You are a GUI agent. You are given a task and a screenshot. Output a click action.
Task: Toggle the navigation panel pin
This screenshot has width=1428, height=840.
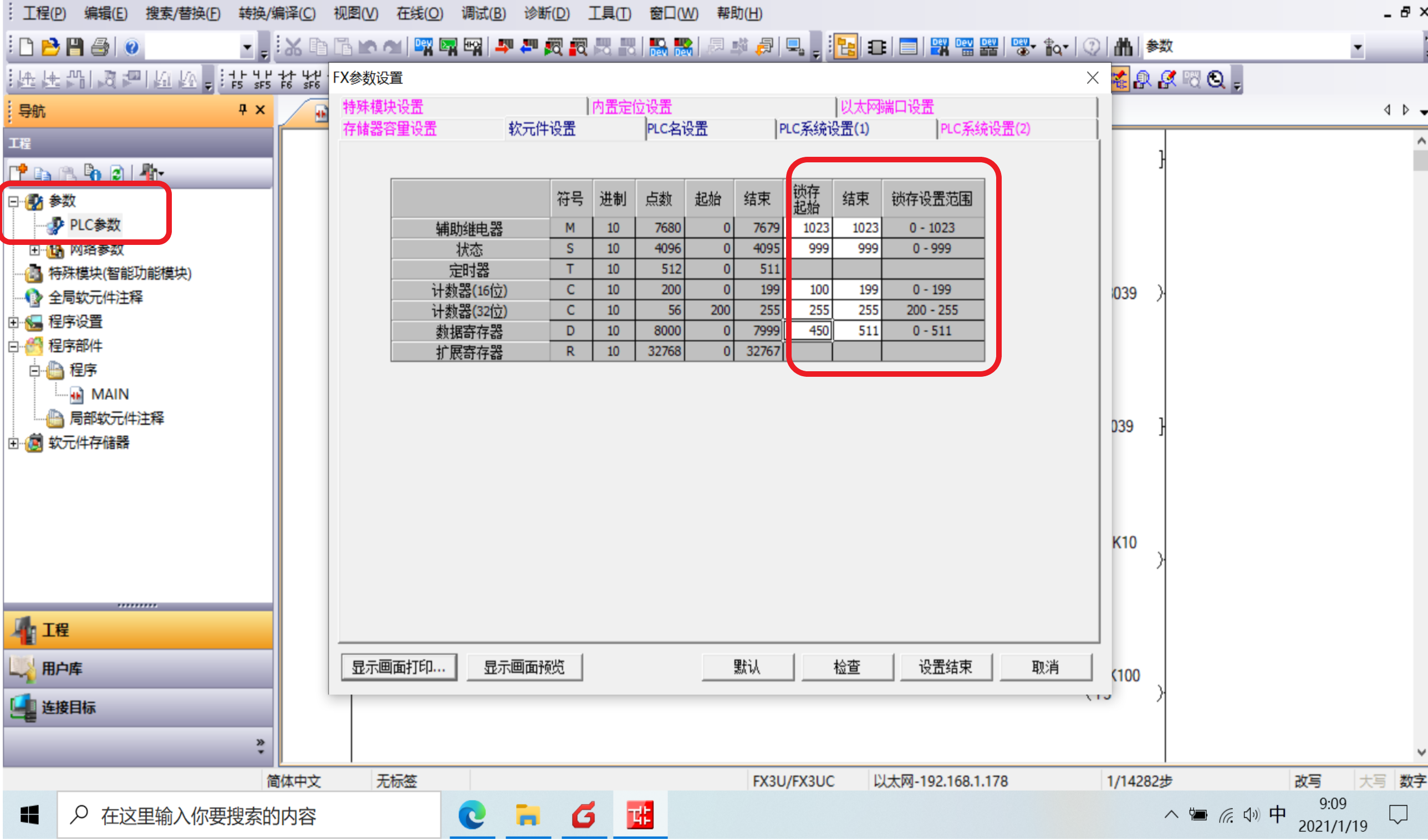tap(243, 110)
